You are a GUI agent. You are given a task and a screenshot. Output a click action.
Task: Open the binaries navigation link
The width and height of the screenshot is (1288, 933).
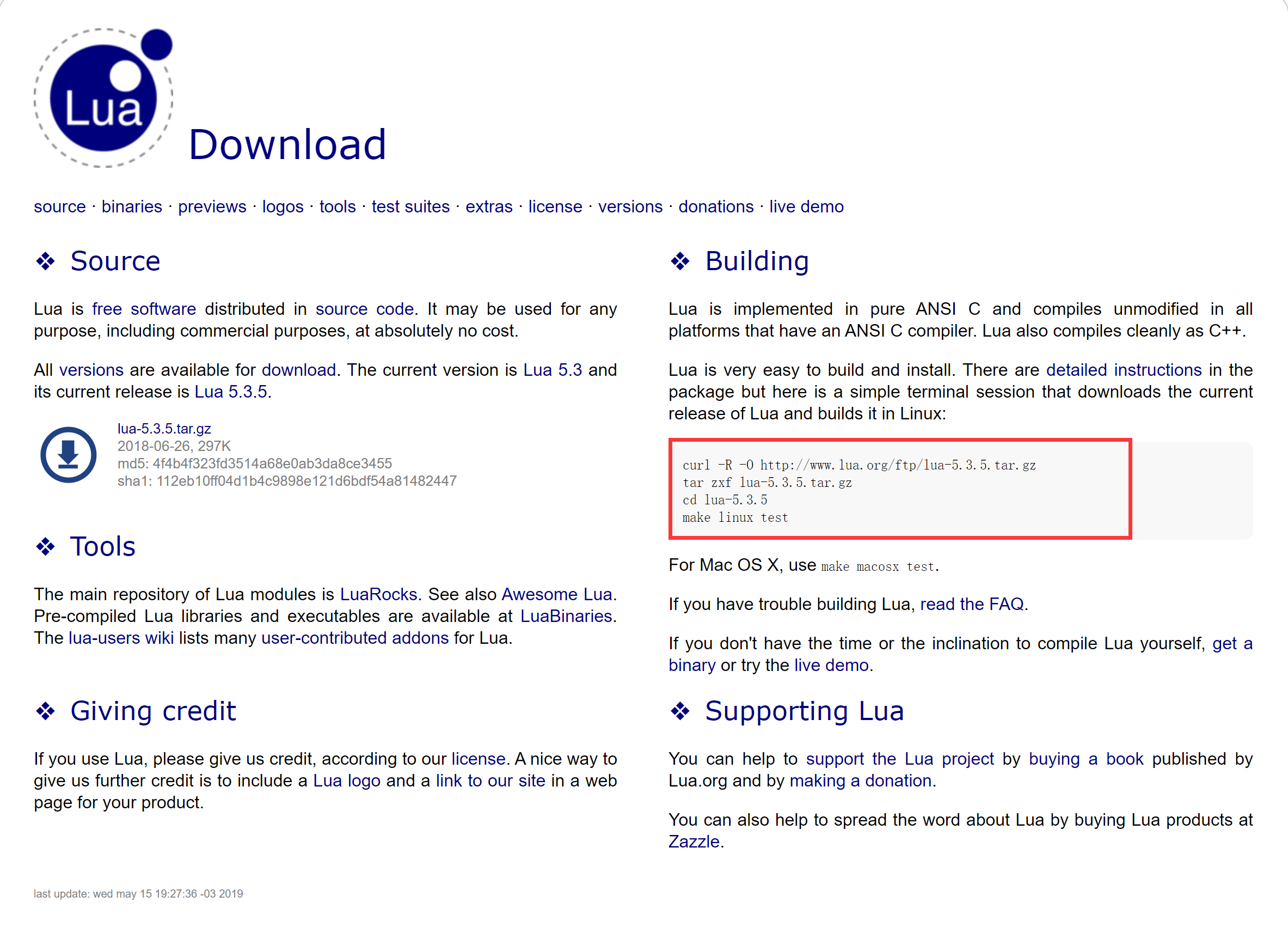pos(132,206)
